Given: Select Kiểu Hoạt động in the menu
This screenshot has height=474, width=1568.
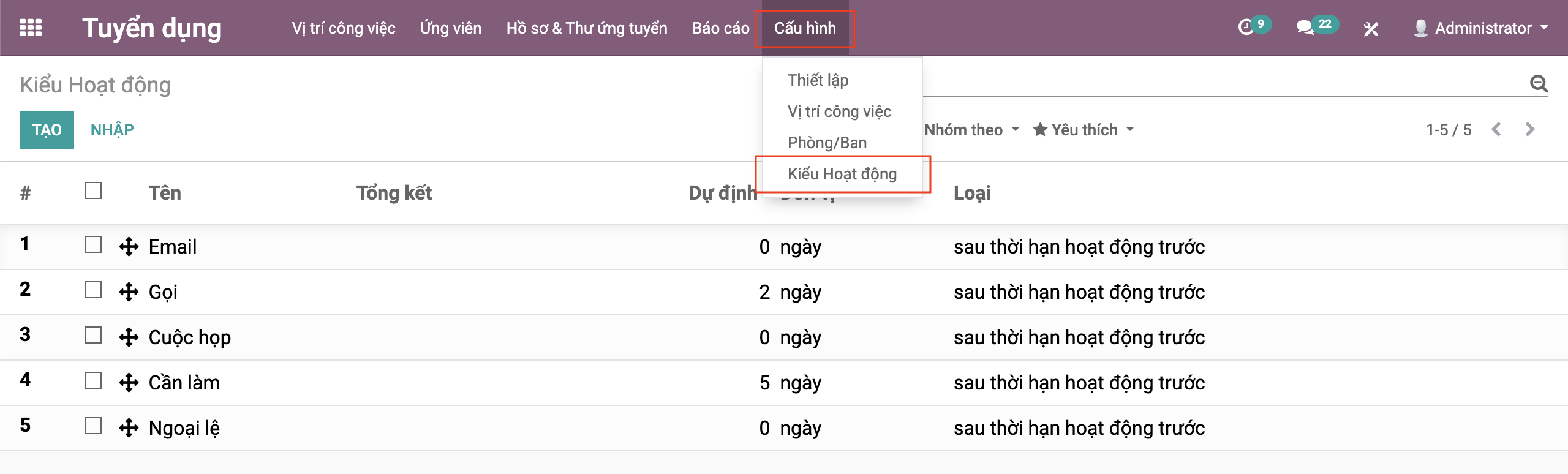Looking at the screenshot, I should (x=842, y=175).
